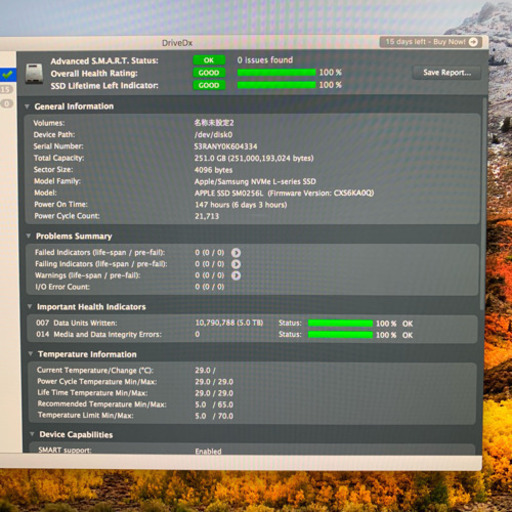Click GOOD badge for Overall Health Rating
The height and width of the screenshot is (512, 512).
(209, 73)
